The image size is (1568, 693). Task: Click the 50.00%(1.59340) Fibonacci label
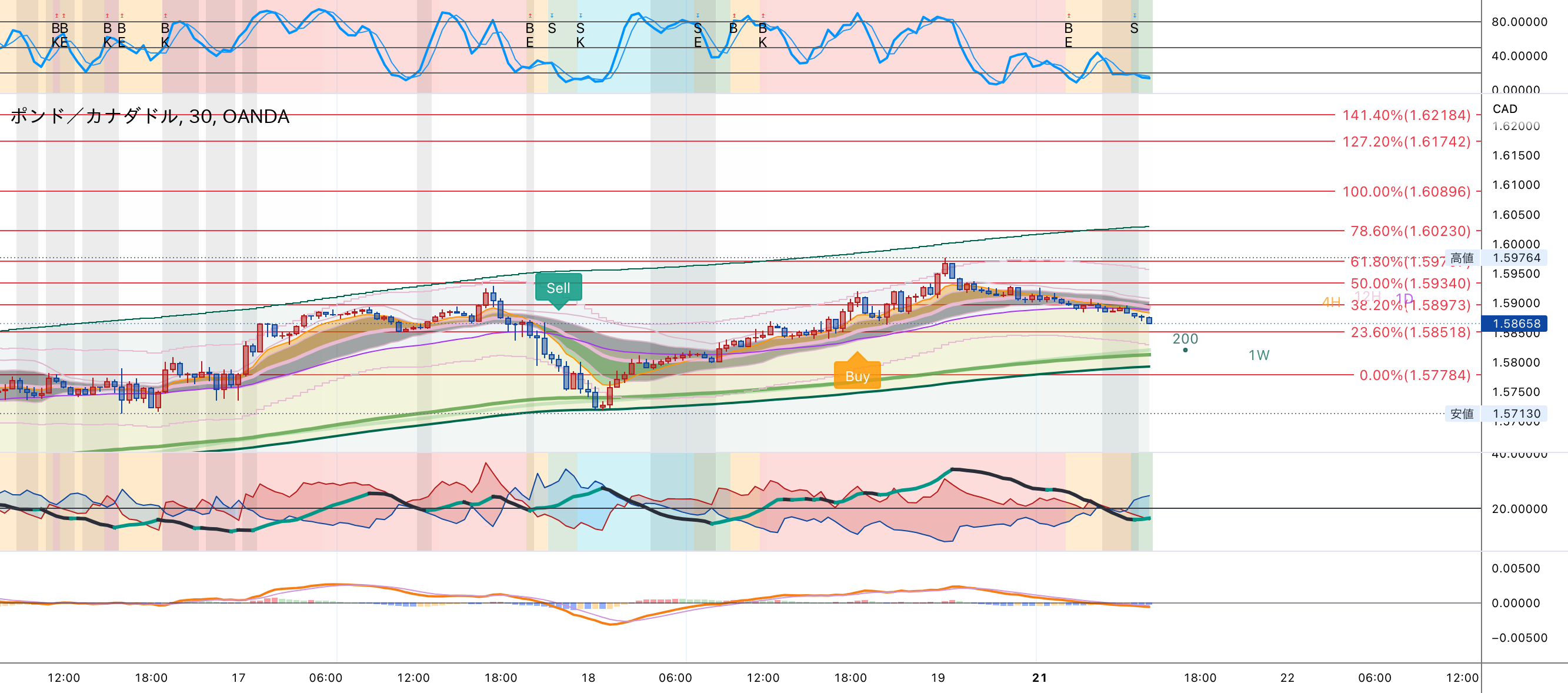tap(1410, 284)
